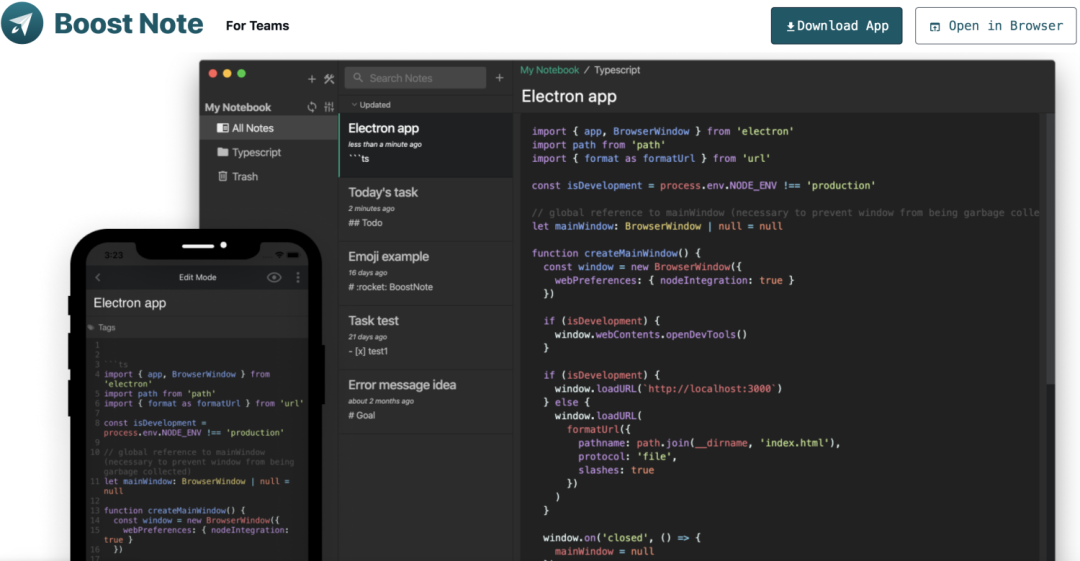Open the Trash in the sidebar
Viewport: 1080px width, 561px height.
coord(245,176)
